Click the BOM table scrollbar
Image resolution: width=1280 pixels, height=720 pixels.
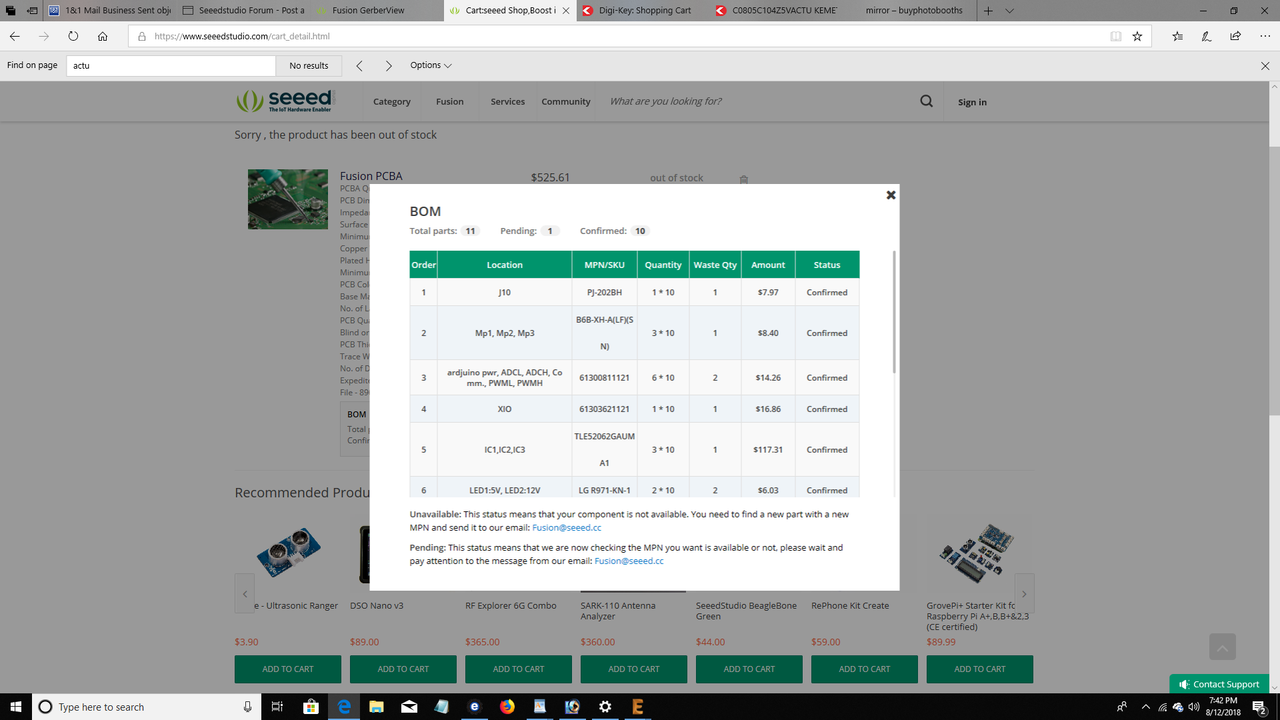tap(892, 313)
